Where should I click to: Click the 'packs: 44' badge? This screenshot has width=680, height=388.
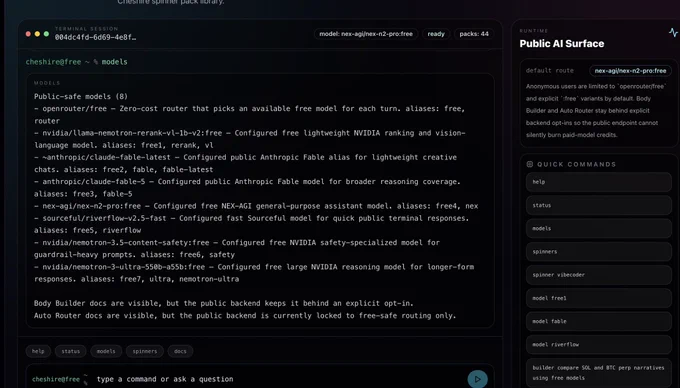pyautogui.click(x=474, y=34)
